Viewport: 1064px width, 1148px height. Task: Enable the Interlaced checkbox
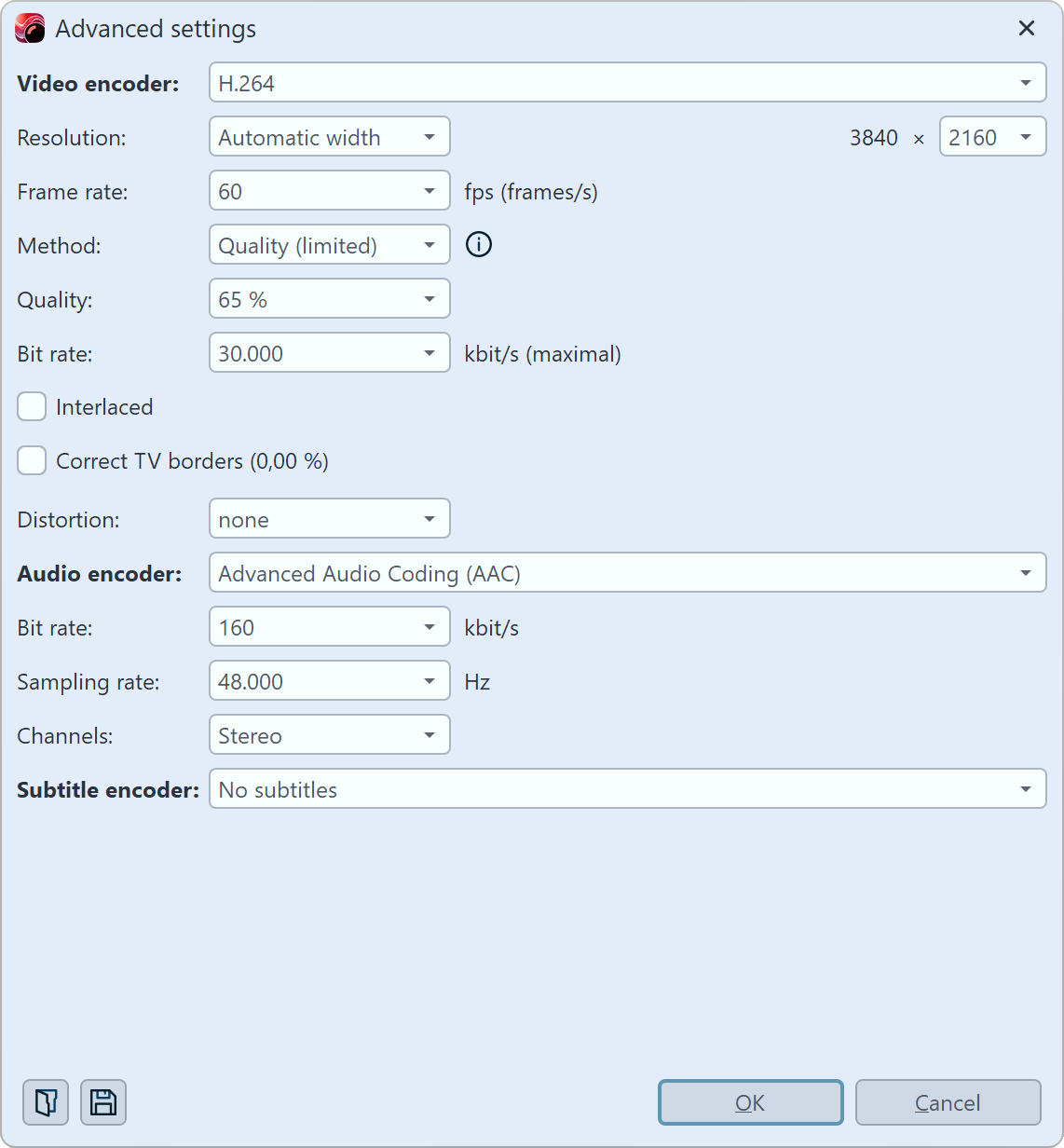(x=32, y=406)
